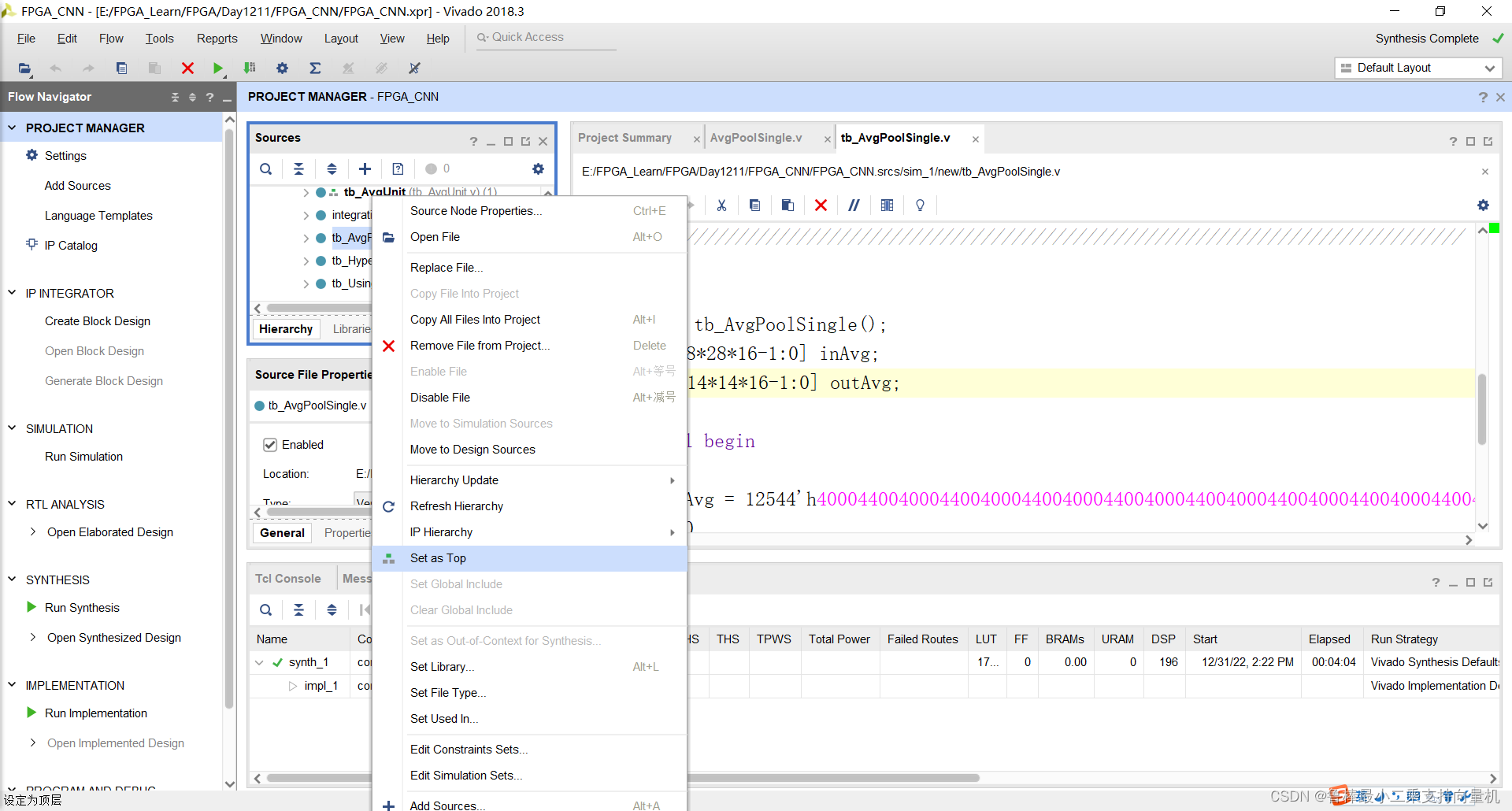Click file info icon in Sources toolbar
Image resolution: width=1512 pixels, height=811 pixels.
398,168
